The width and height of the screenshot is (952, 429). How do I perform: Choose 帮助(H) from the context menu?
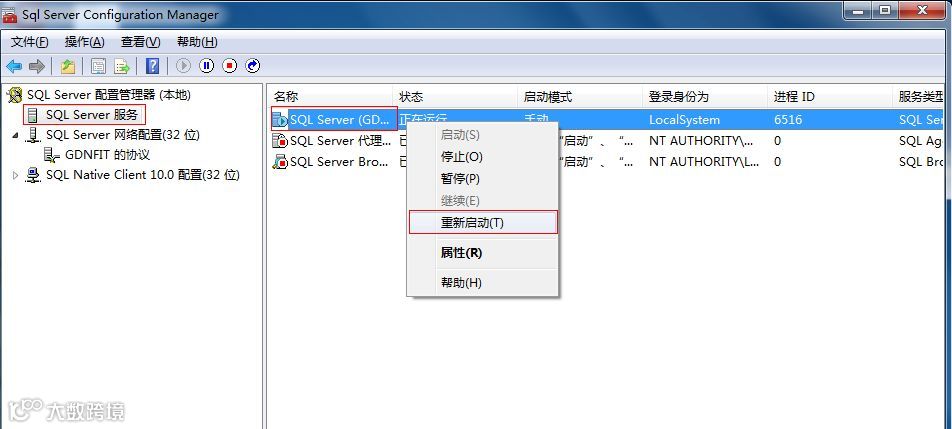(x=483, y=282)
